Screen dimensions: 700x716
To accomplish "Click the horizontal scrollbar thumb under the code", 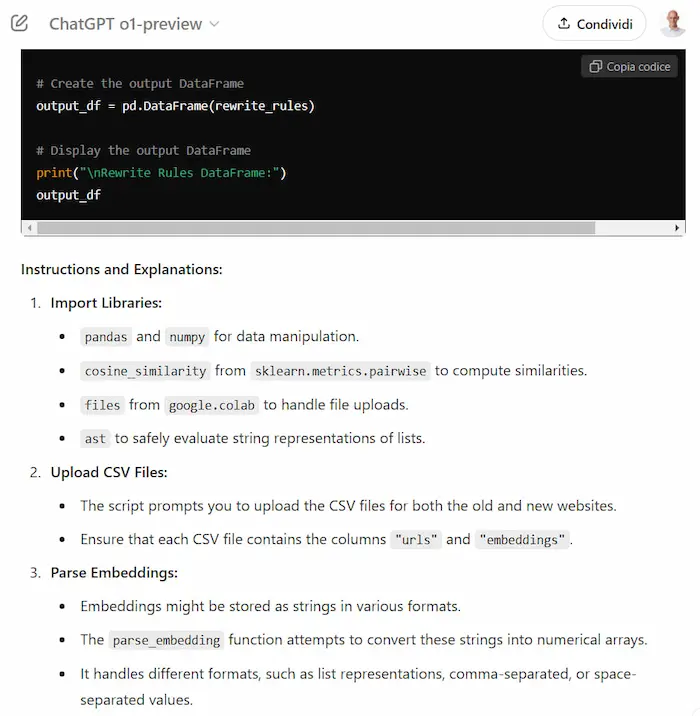I will 316,228.
